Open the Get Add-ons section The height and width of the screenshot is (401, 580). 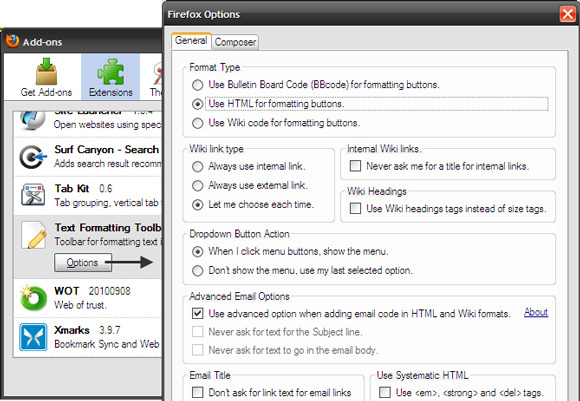tap(46, 77)
